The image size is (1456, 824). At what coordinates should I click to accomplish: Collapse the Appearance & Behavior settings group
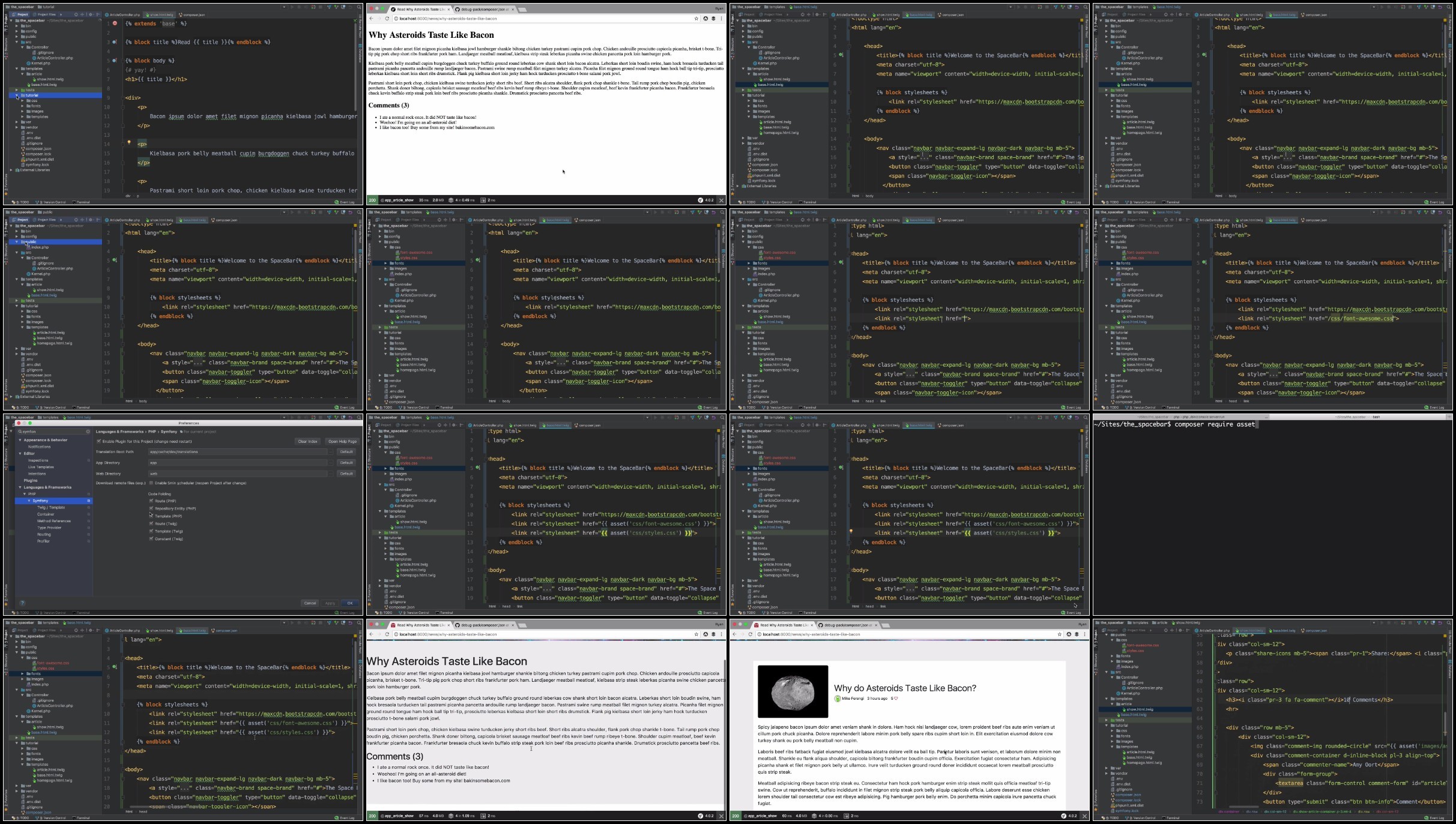pos(20,440)
